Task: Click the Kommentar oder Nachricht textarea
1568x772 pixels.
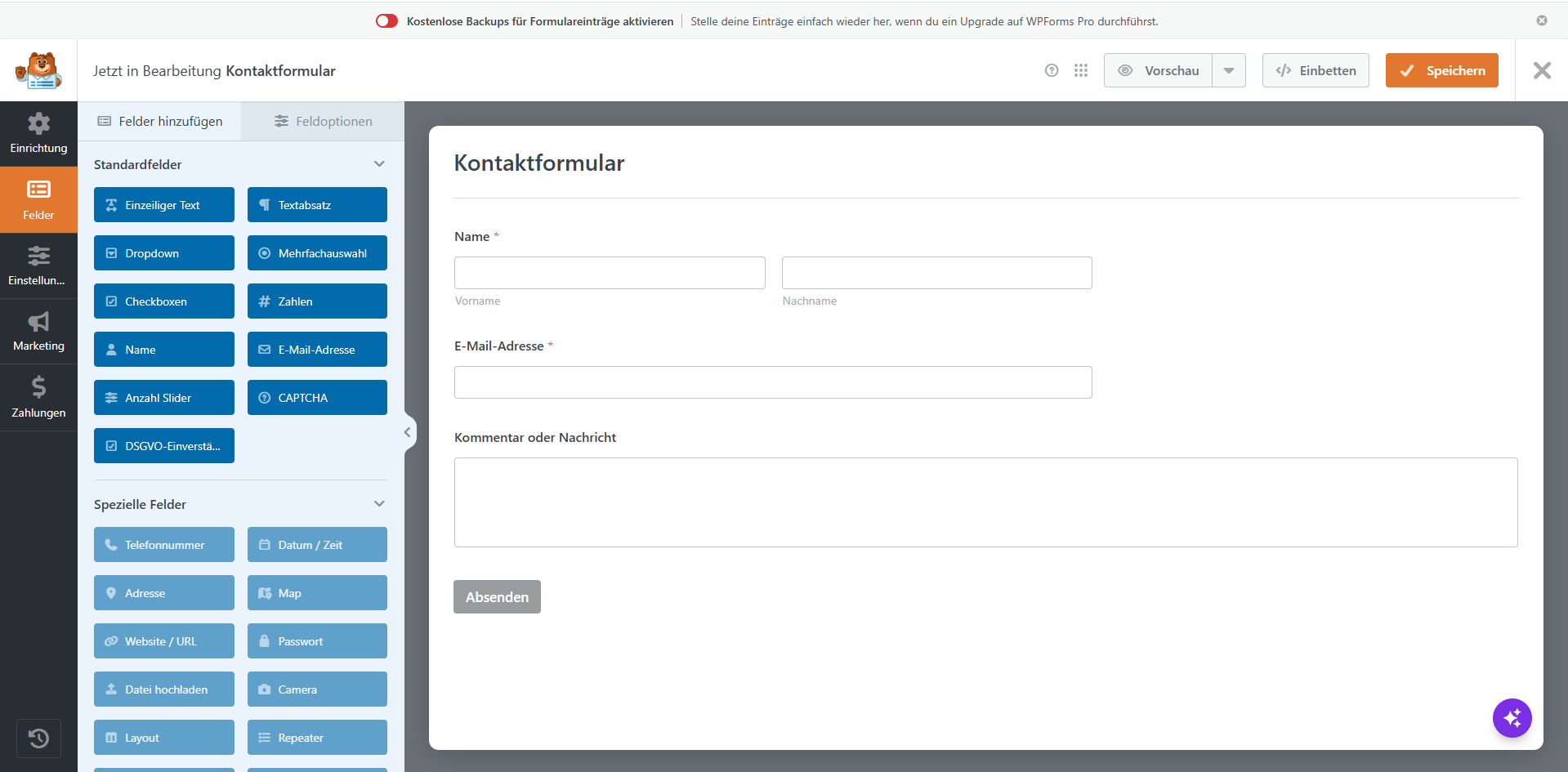Action: click(x=986, y=502)
